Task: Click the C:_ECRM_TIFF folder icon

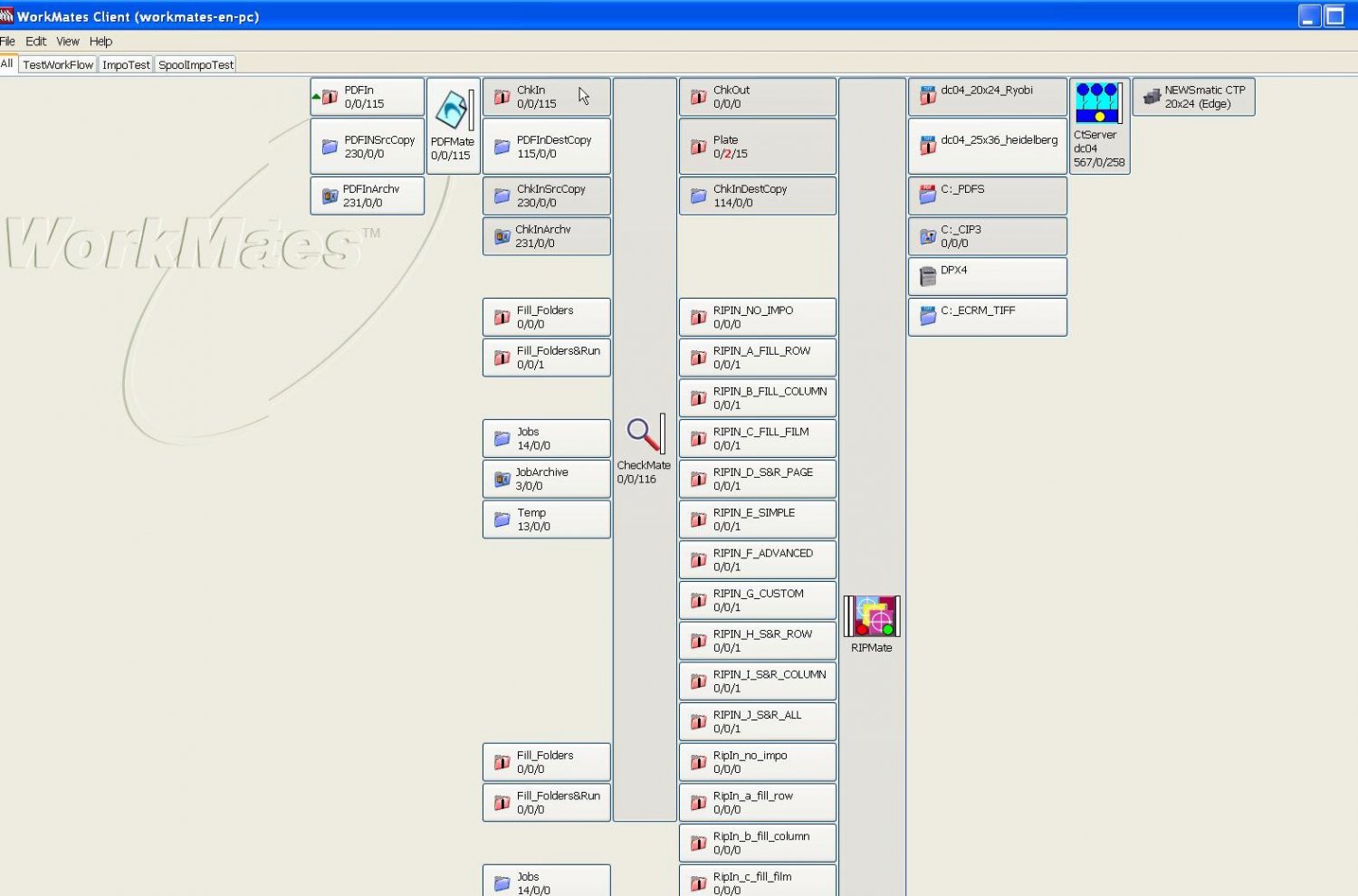Action: coord(928,316)
